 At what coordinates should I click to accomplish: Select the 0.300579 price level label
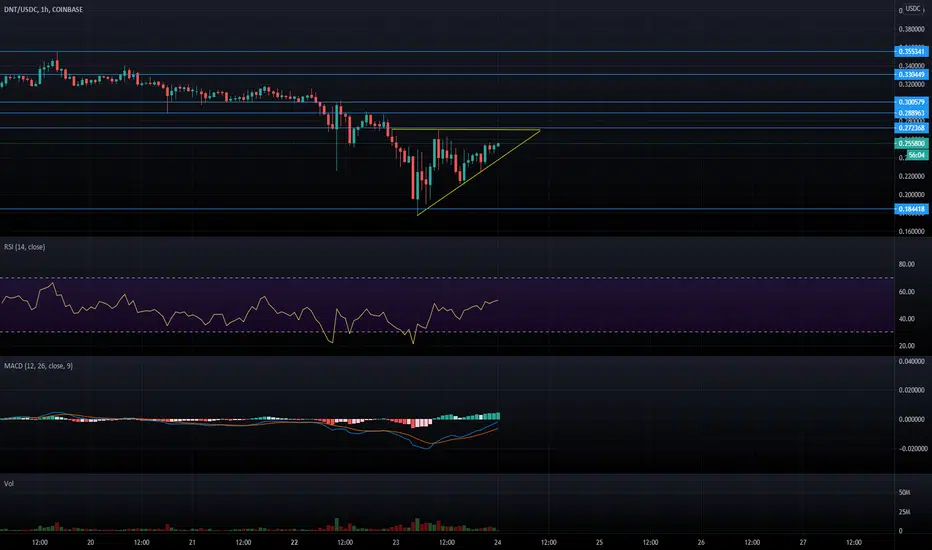coord(911,102)
